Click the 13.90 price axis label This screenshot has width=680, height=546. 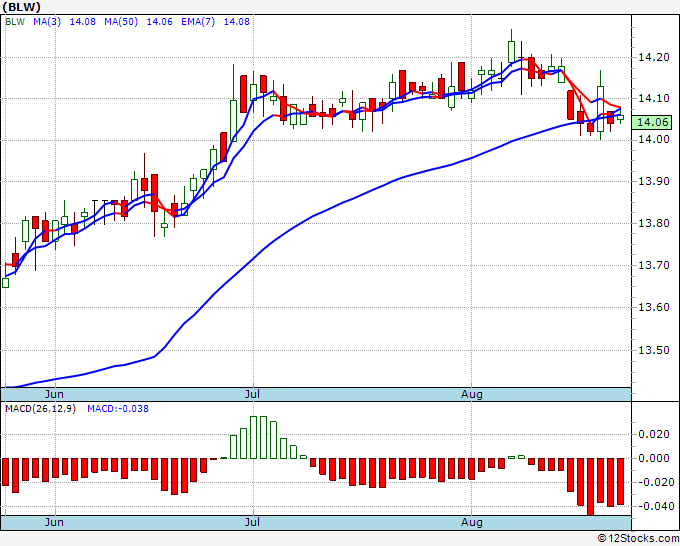[x=654, y=181]
